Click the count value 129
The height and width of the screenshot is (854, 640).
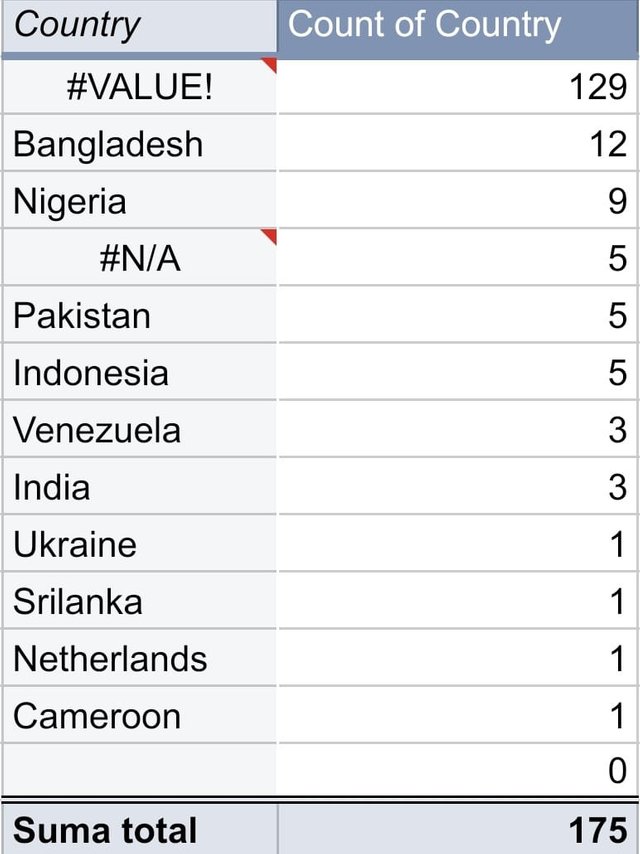(598, 87)
